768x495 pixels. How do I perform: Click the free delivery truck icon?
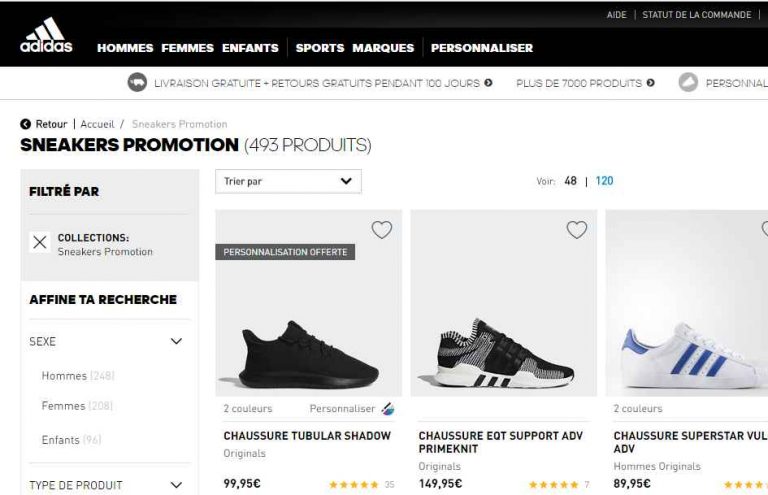click(137, 83)
